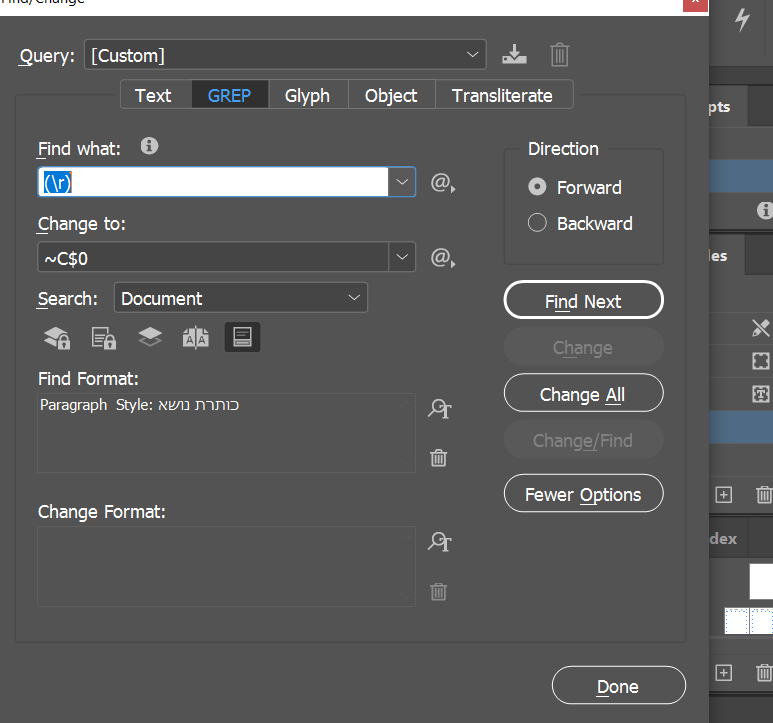Open special characters menu for Find what
This screenshot has width=773, height=723.
(442, 183)
